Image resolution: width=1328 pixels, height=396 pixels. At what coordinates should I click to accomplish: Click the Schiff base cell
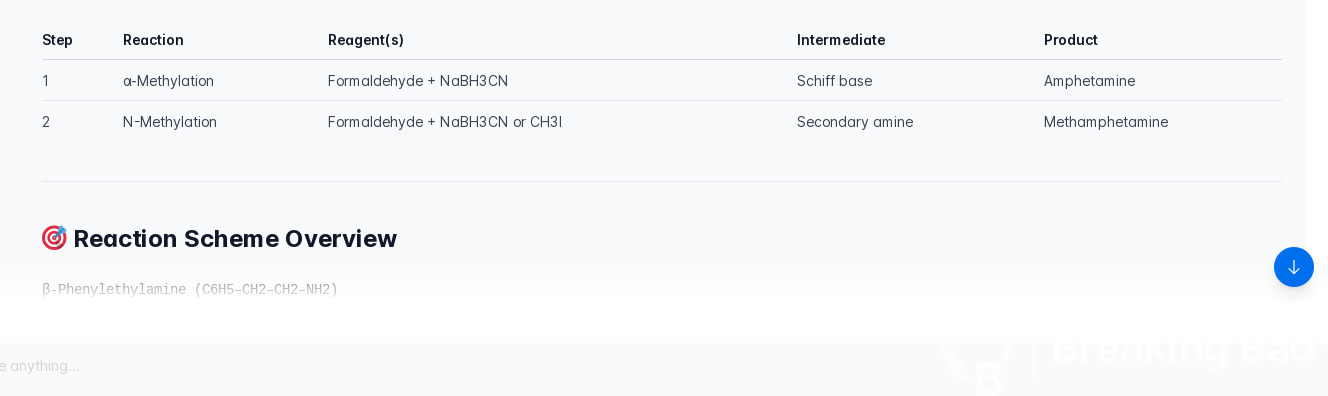tap(834, 81)
